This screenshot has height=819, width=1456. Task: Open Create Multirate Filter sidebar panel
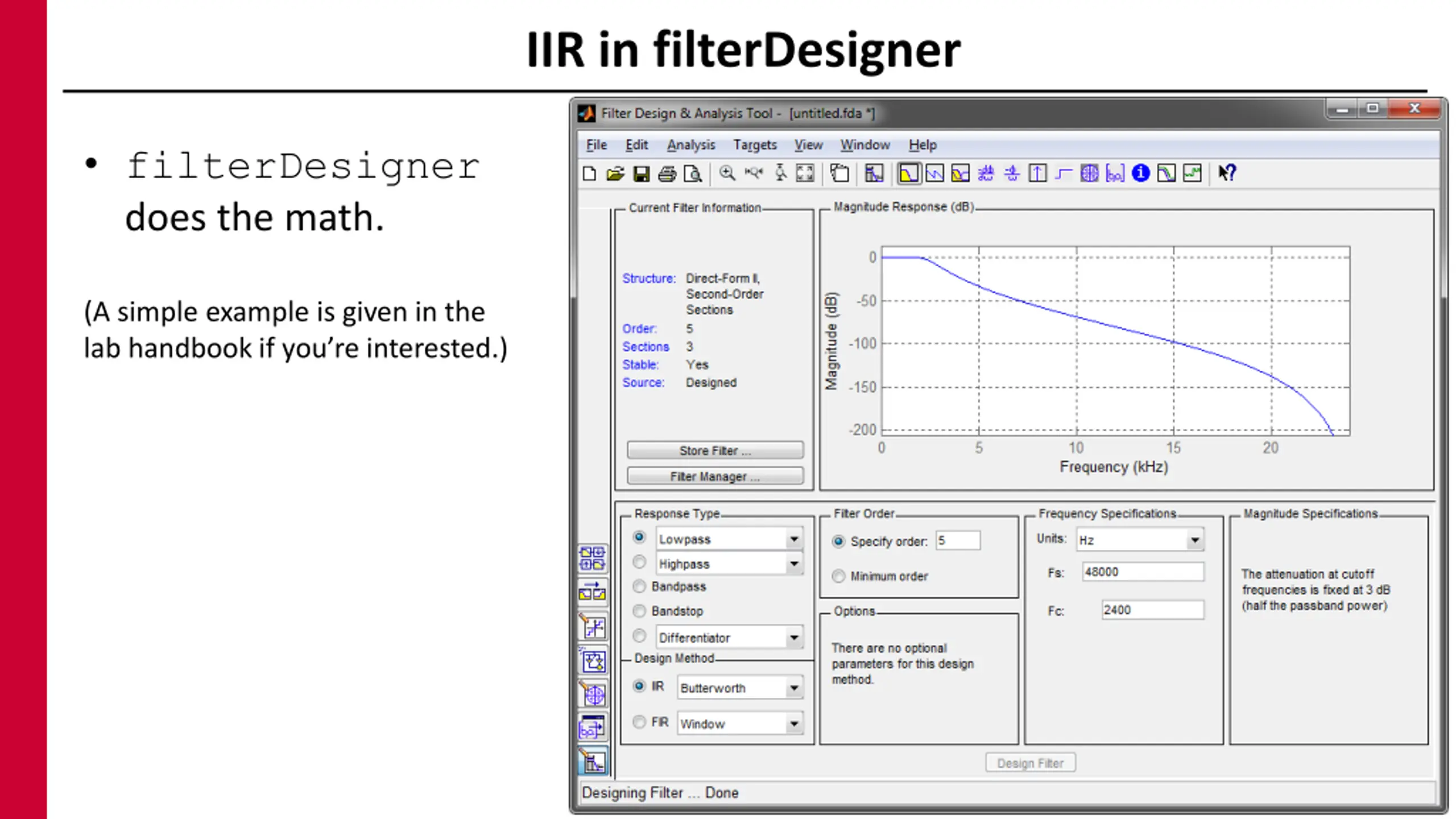tap(592, 558)
